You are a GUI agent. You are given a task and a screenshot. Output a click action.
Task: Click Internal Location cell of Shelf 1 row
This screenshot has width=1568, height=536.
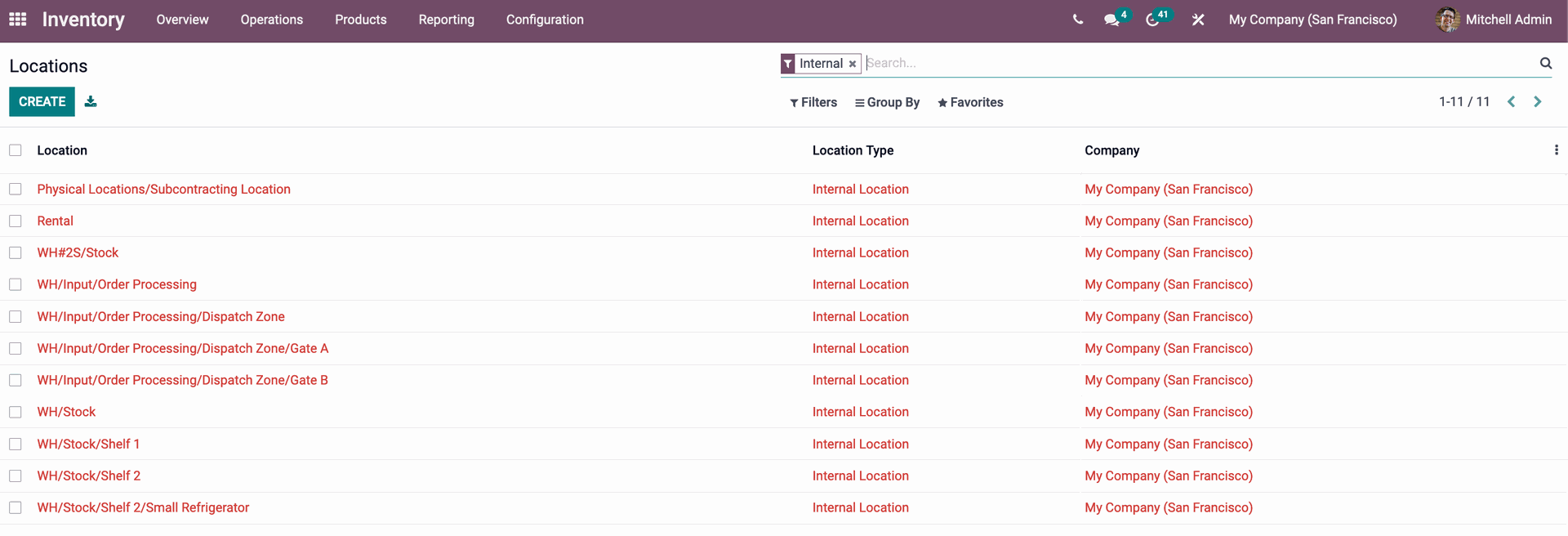[860, 444]
